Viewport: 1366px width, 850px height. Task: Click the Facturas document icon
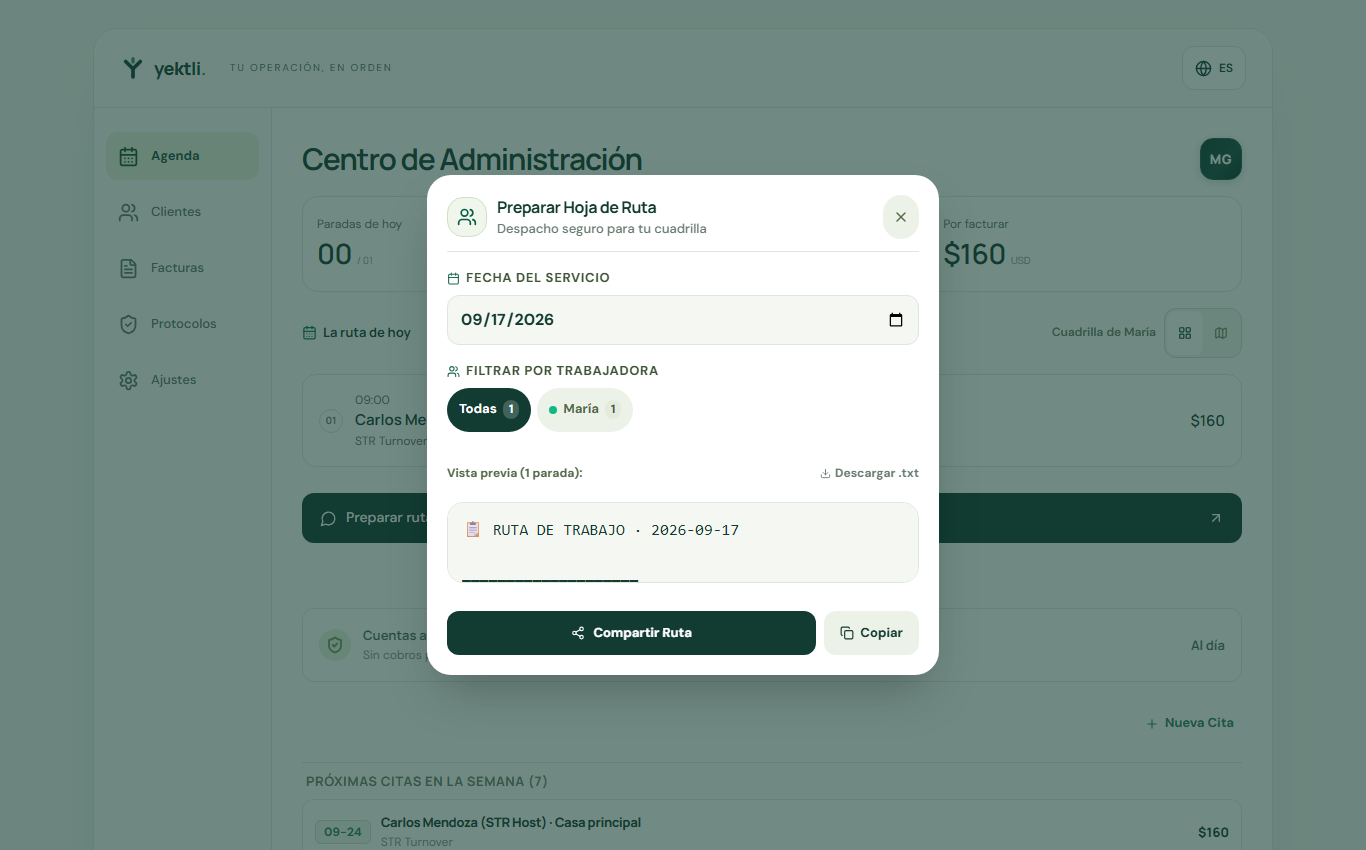coord(128,268)
